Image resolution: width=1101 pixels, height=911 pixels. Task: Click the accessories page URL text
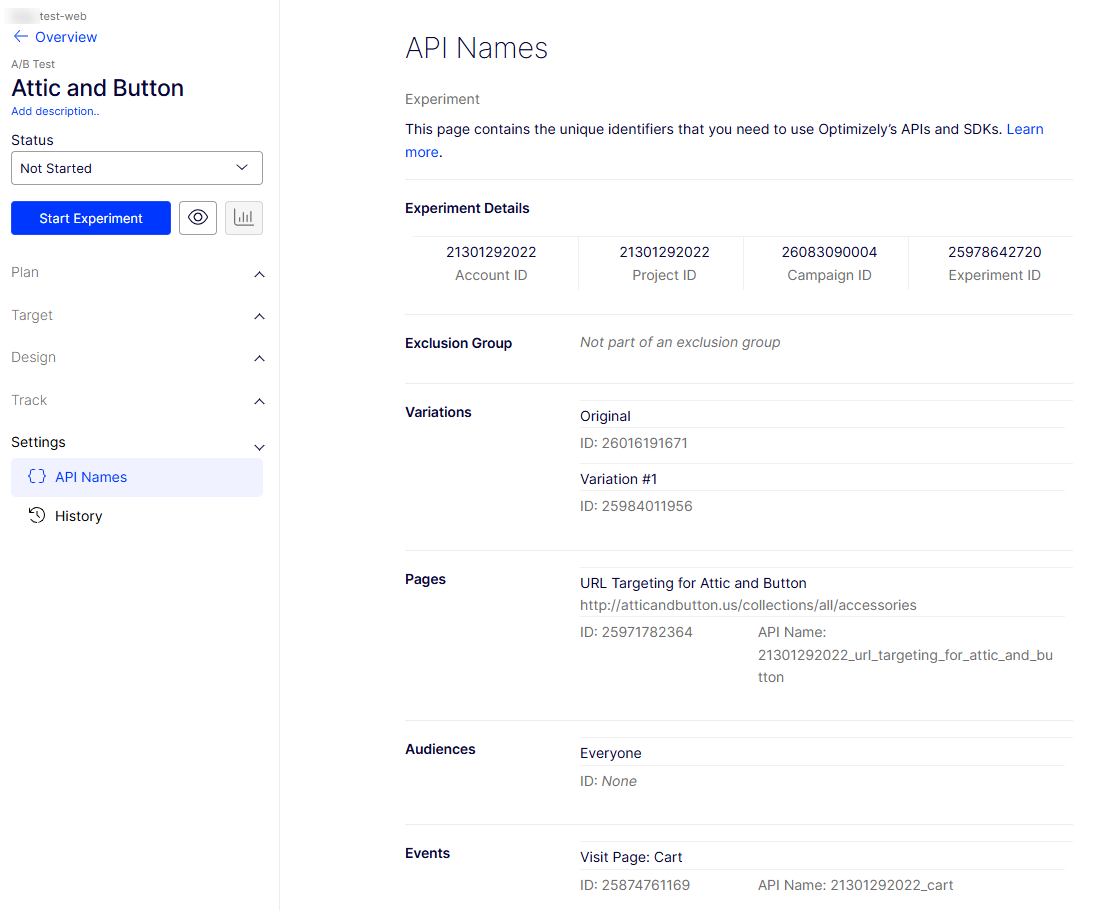pos(748,605)
